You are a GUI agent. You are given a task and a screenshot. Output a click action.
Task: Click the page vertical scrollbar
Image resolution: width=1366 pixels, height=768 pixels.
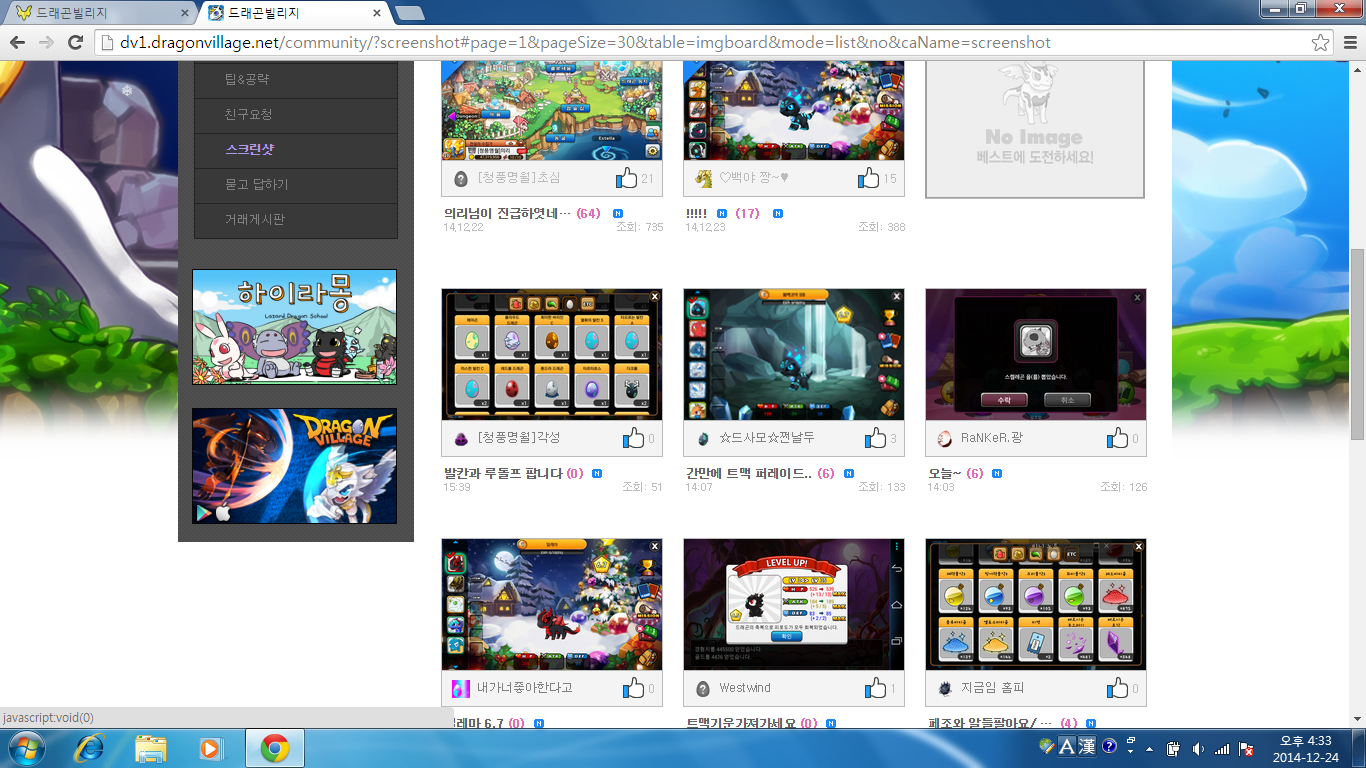tap(1357, 340)
